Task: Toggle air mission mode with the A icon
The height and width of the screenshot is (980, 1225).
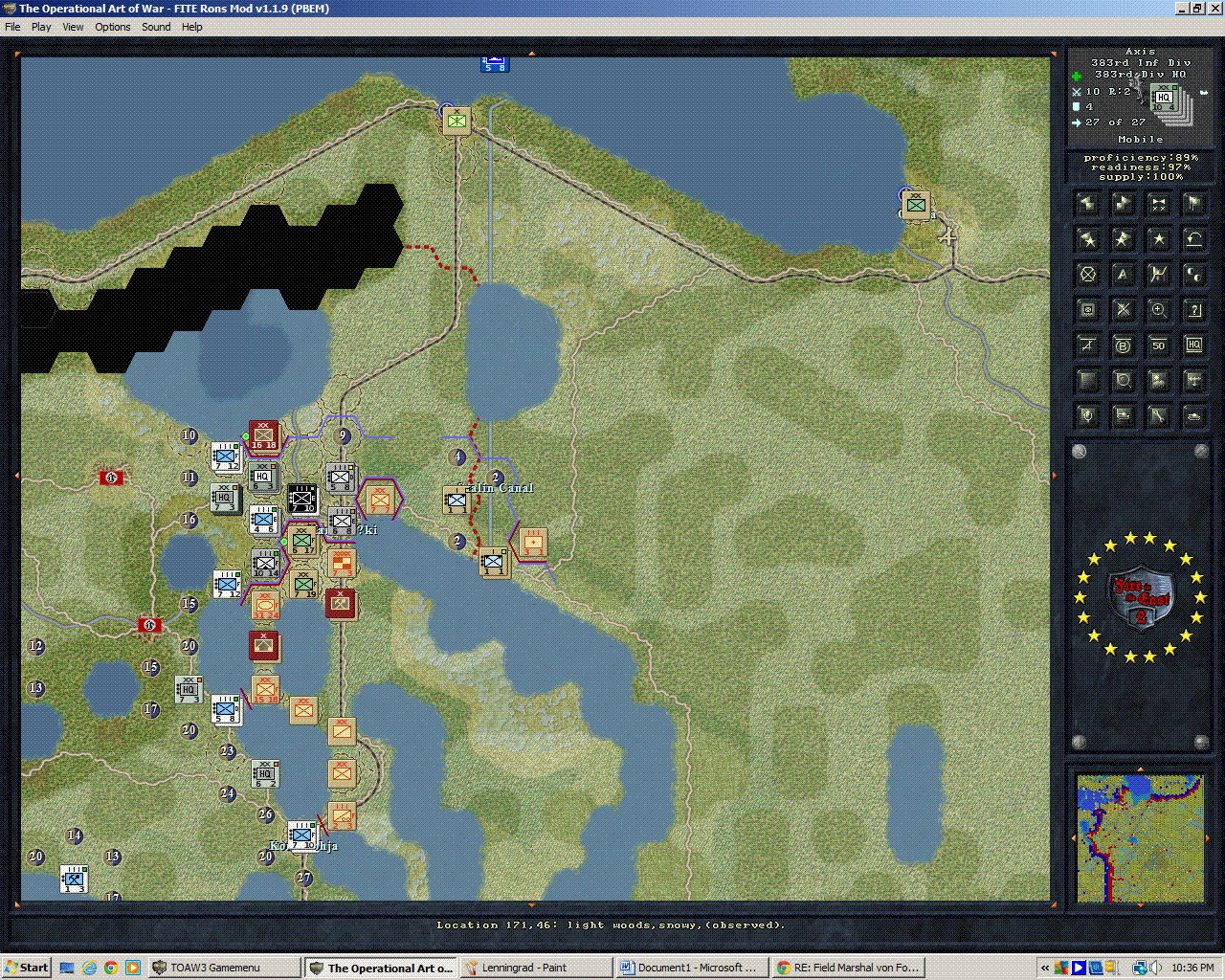Action: pos(1123,274)
